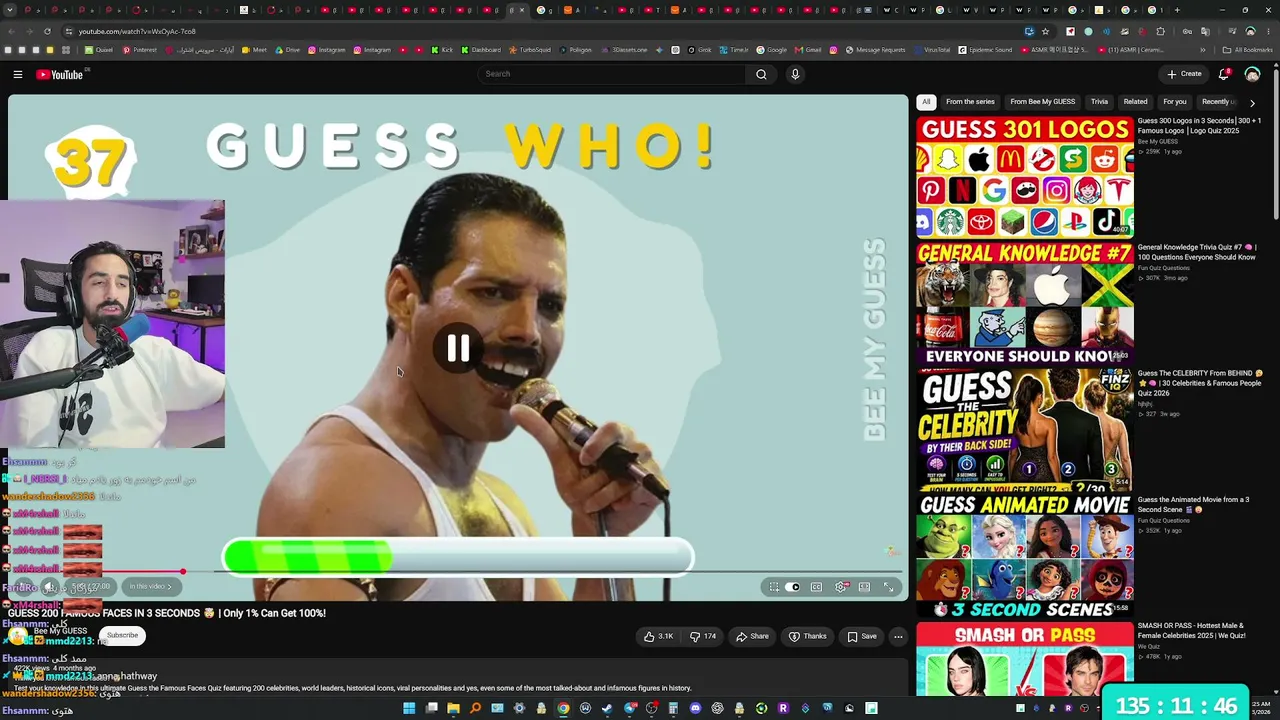
Task: Focus the YouTube search box
Action: [x=612, y=74]
